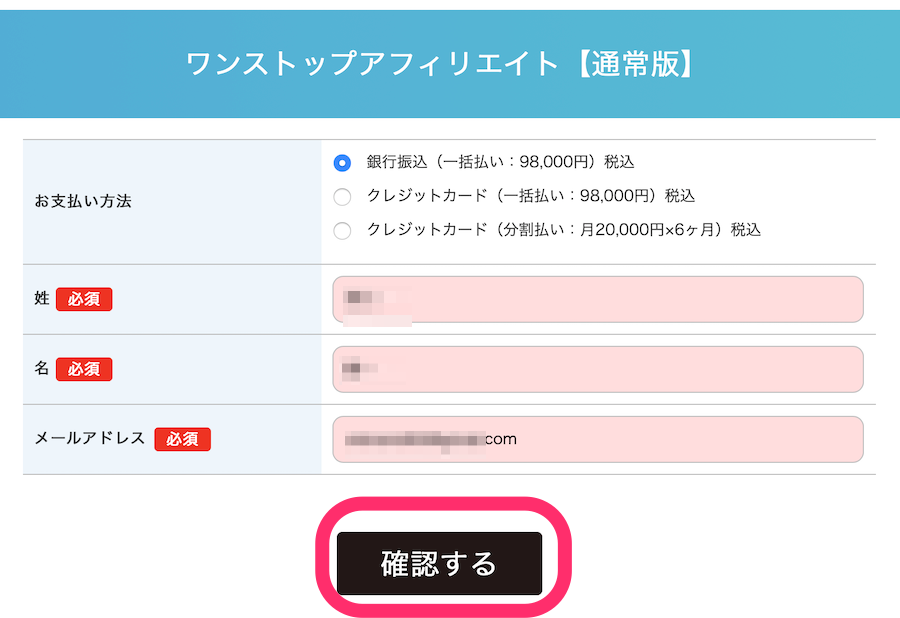Click the 必須 badge next to 姓
This screenshot has height=618, width=900.
click(84, 299)
